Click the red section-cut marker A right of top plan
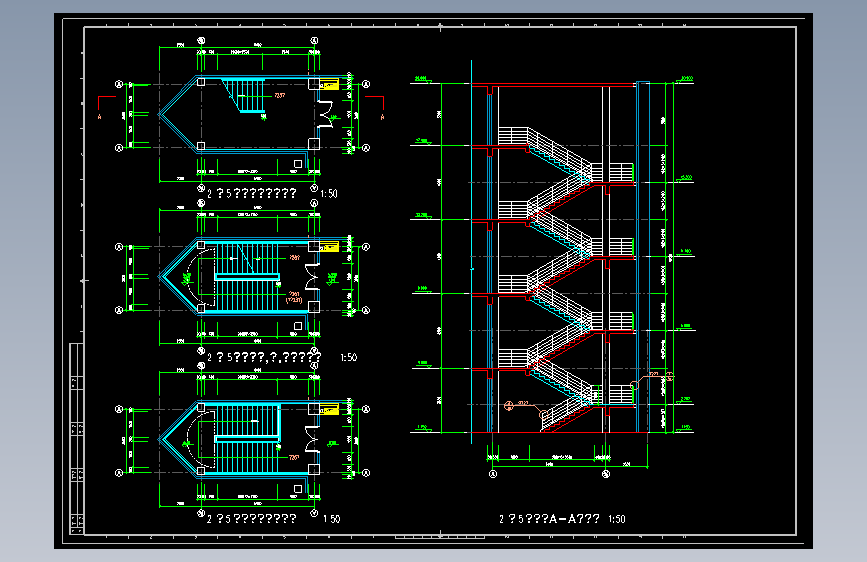867x562 pixels. coord(376,107)
